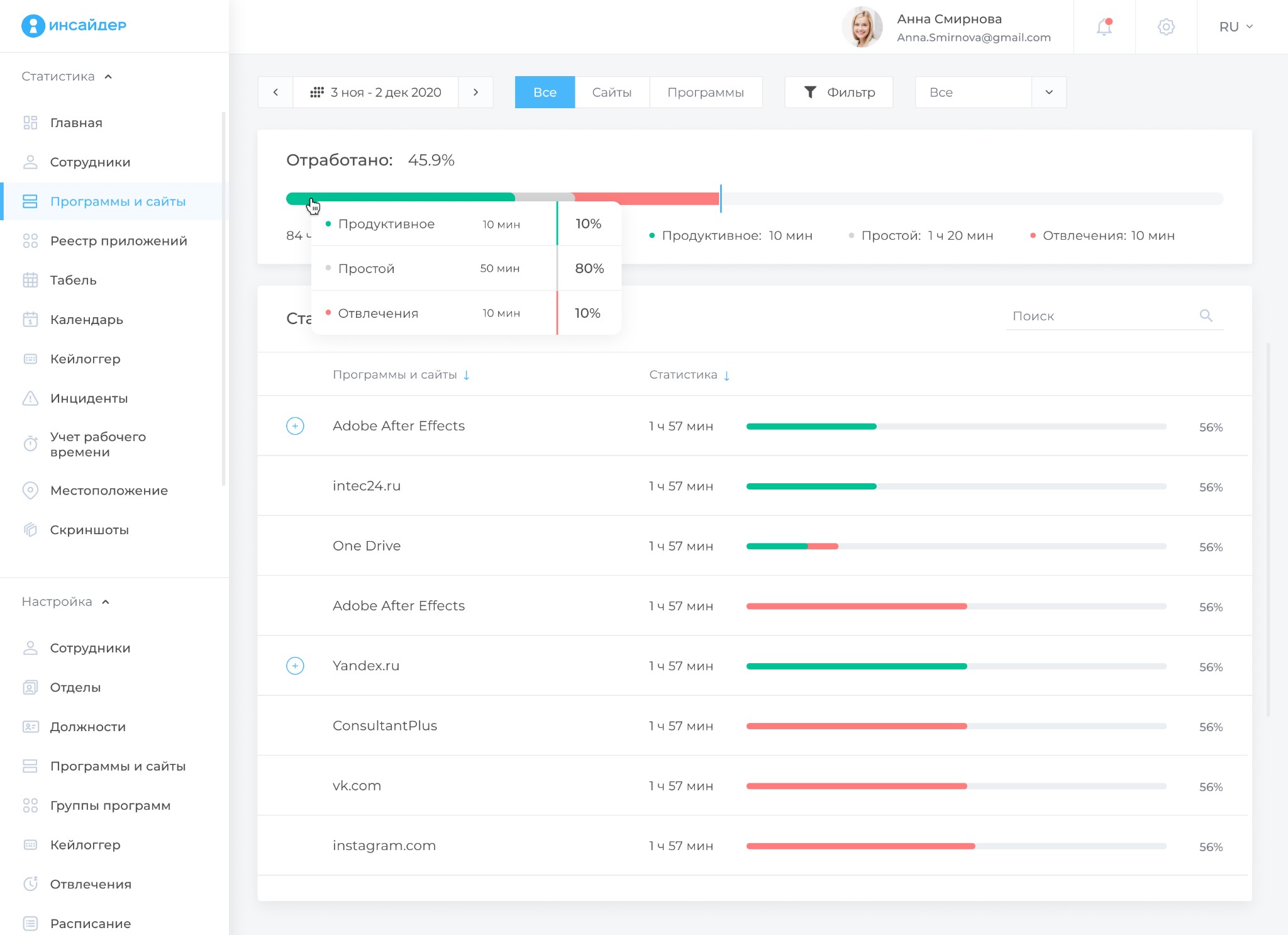This screenshot has height=935, width=1288.
Task: Collapse the Статистика sidebar section
Action: pyautogui.click(x=108, y=77)
